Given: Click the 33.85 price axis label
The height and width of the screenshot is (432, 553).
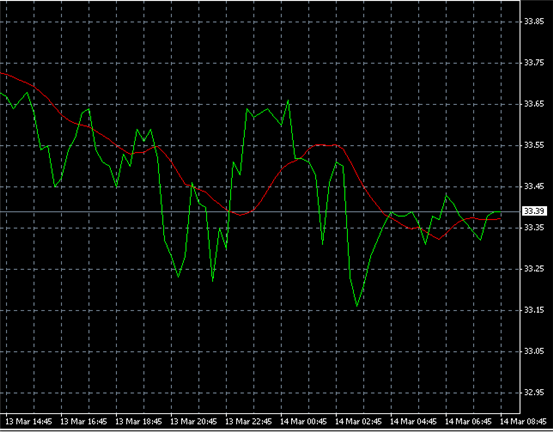Looking at the screenshot, I should [534, 22].
